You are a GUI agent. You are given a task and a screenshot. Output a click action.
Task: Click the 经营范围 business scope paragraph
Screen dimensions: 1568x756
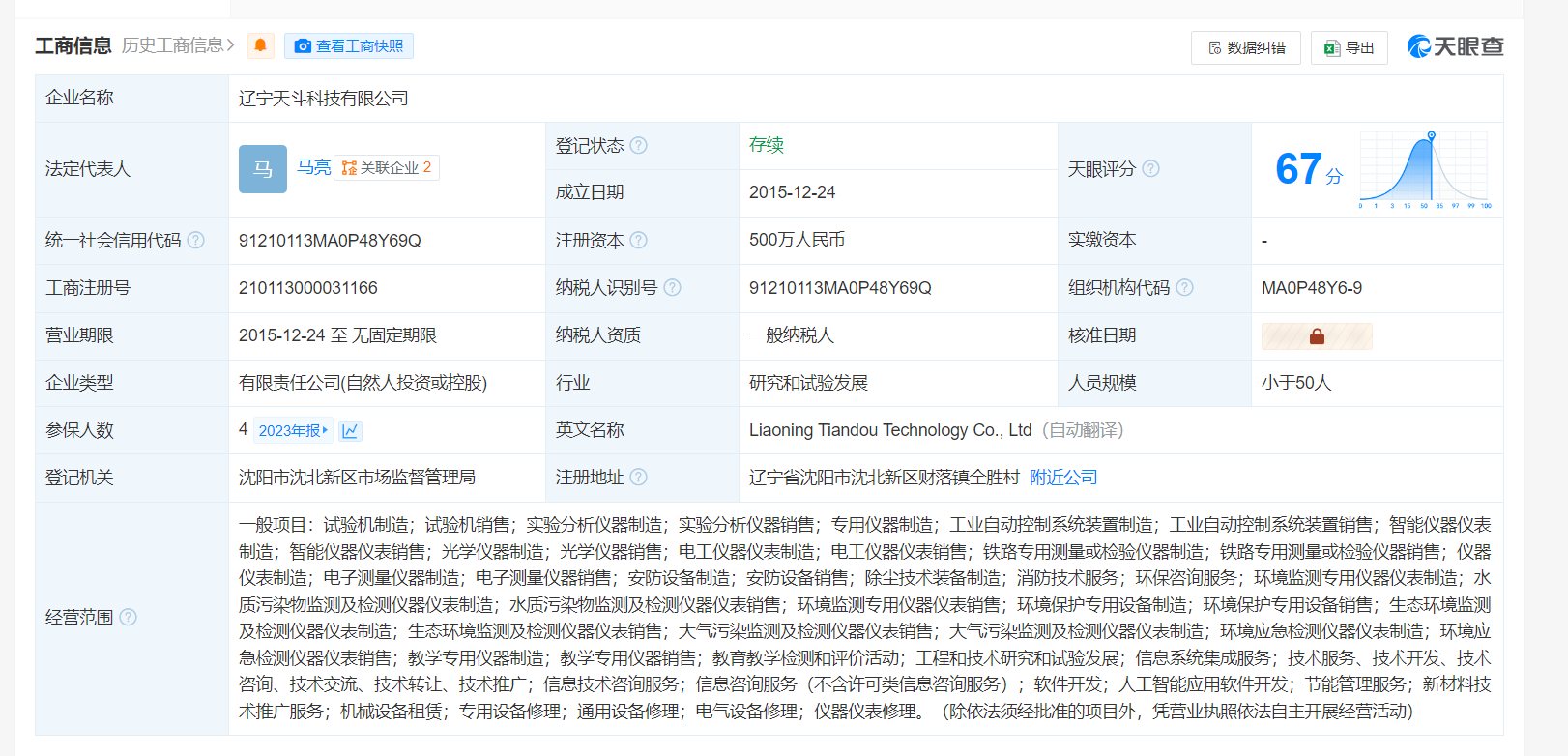point(865,618)
